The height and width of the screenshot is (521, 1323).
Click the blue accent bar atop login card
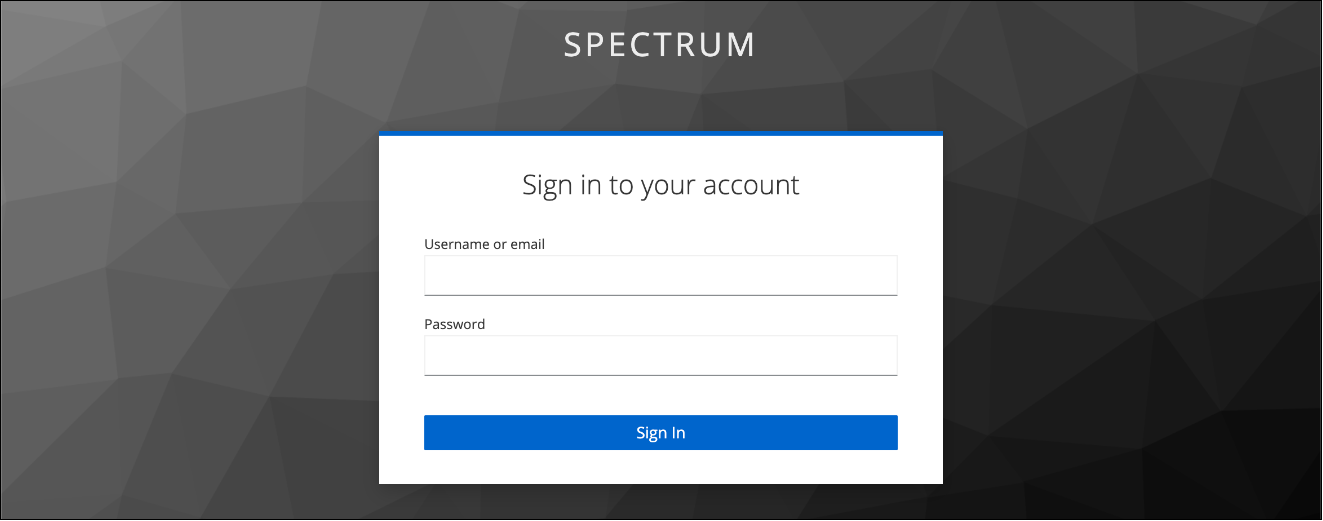coord(660,133)
